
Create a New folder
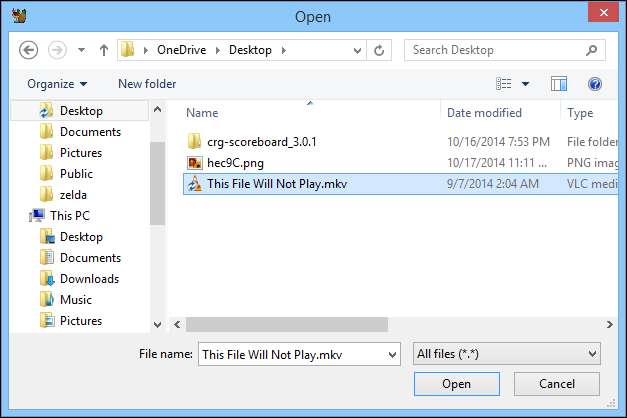point(147,84)
